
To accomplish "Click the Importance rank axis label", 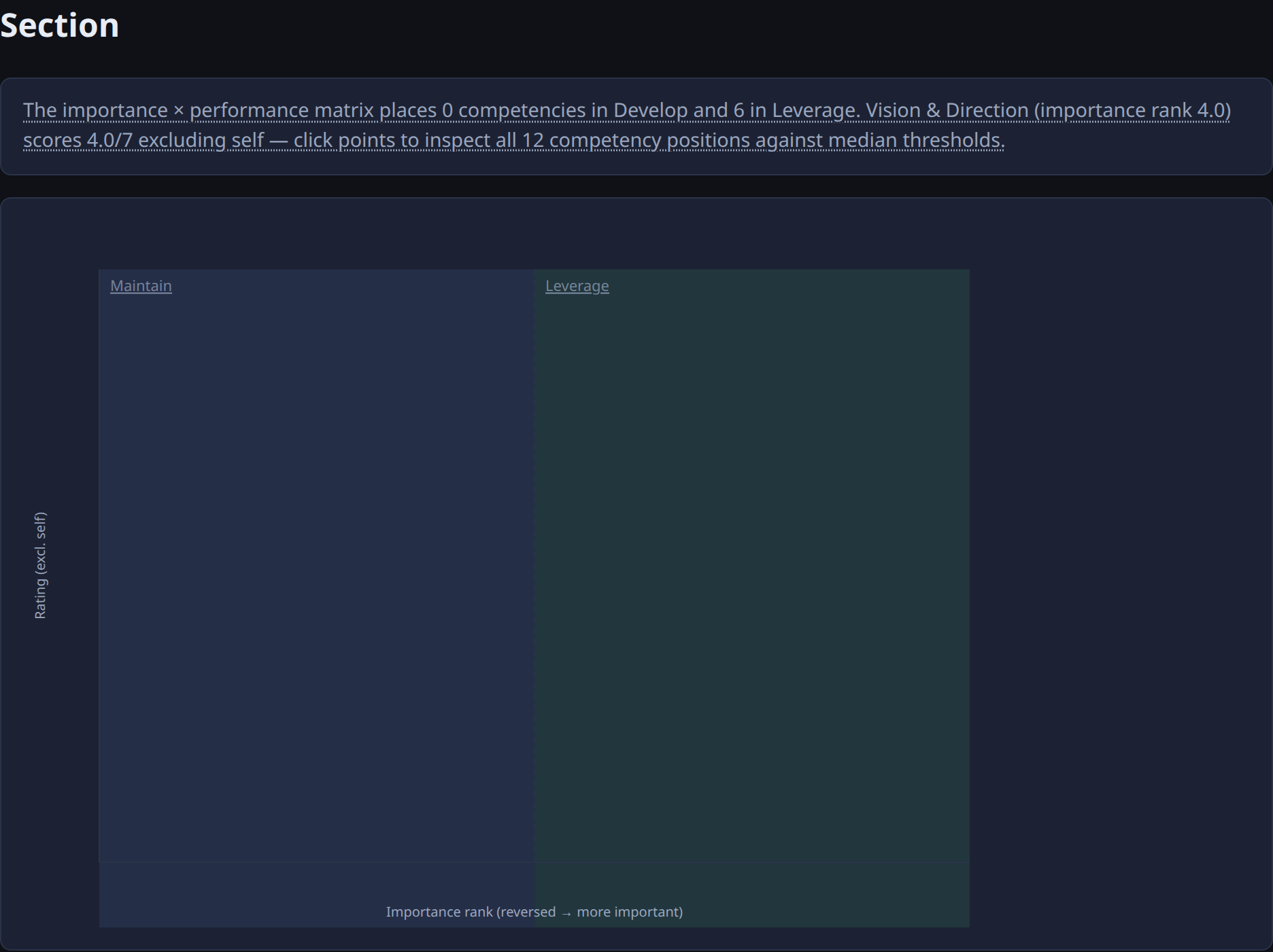I will coord(534,912).
